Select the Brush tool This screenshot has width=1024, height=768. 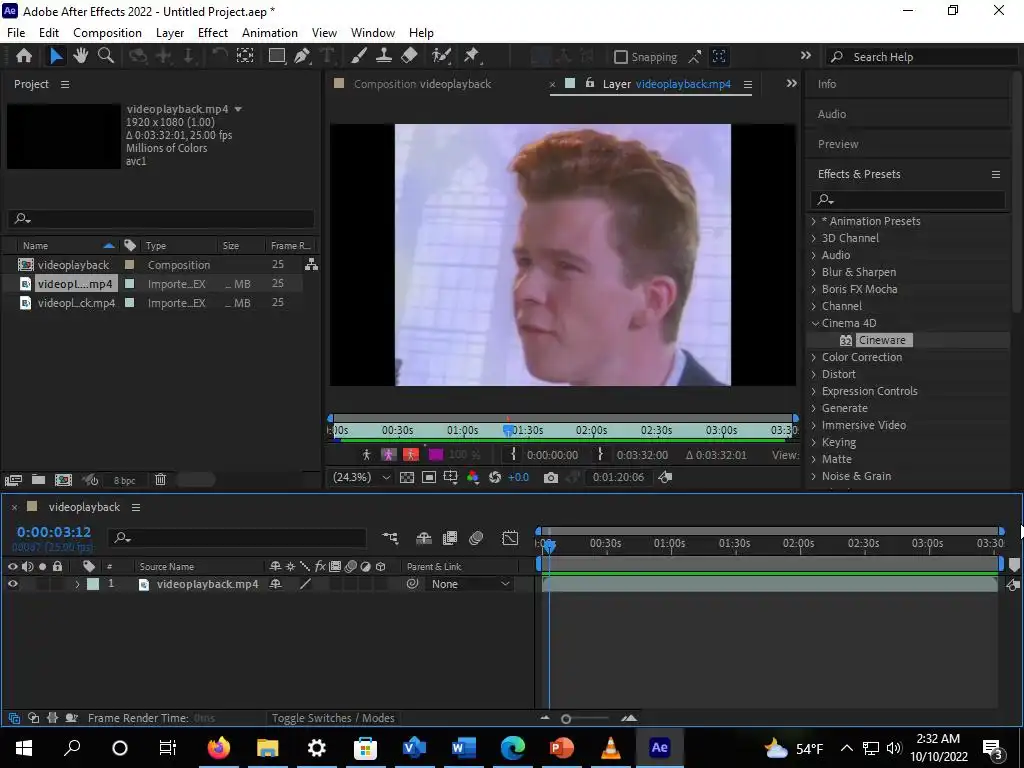pos(359,56)
